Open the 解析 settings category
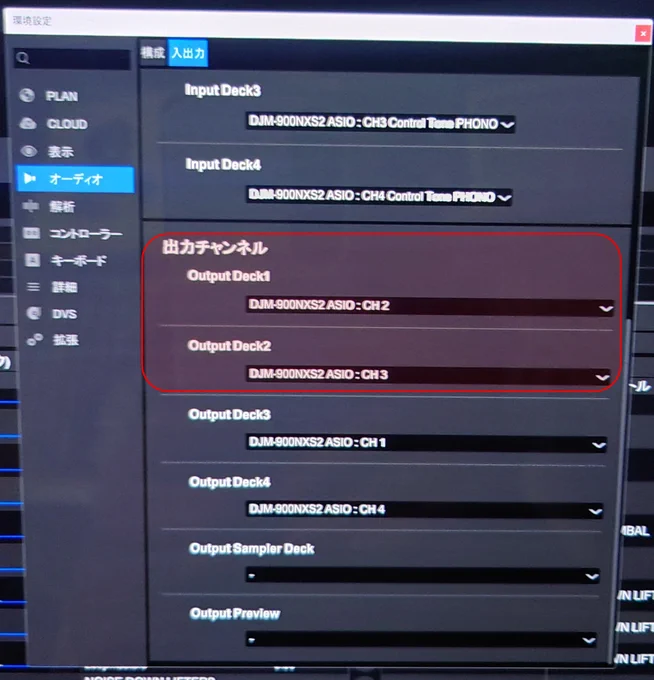The width and height of the screenshot is (654, 680). point(62,206)
